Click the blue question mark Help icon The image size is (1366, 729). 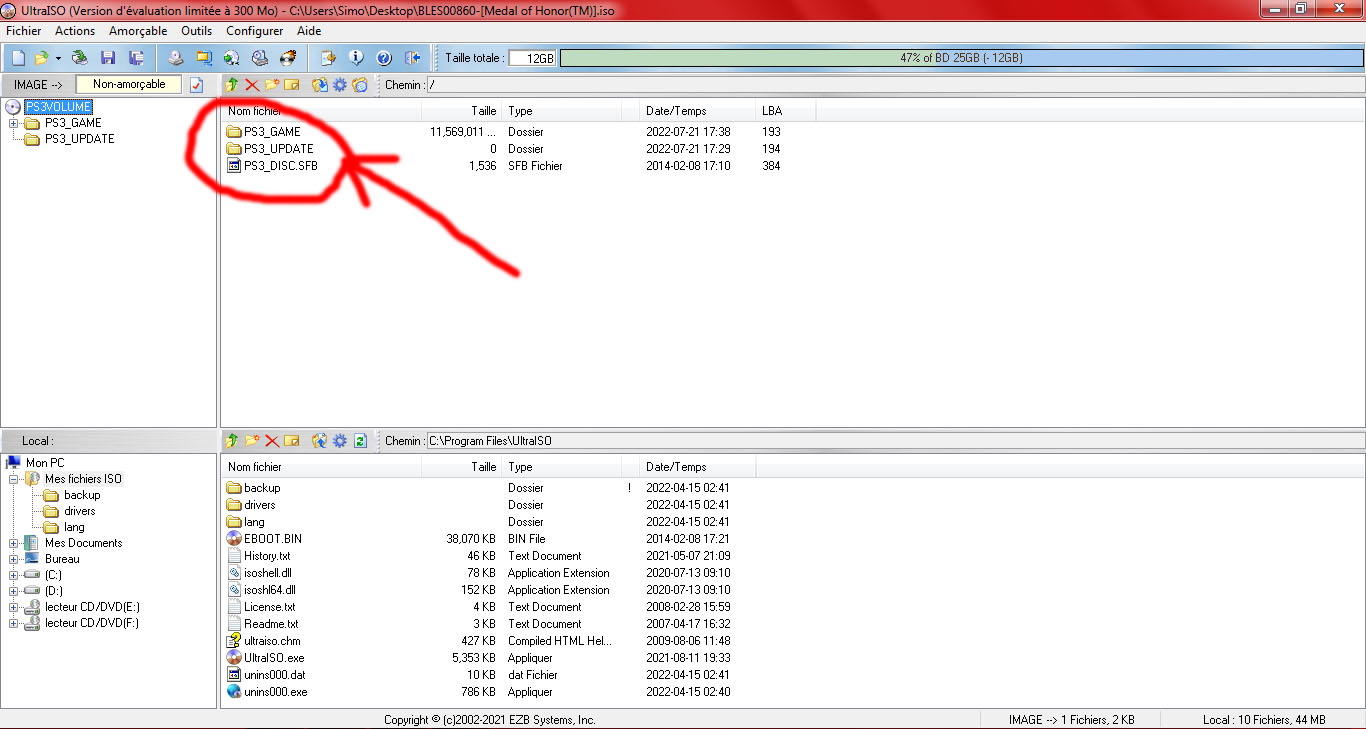tap(383, 58)
